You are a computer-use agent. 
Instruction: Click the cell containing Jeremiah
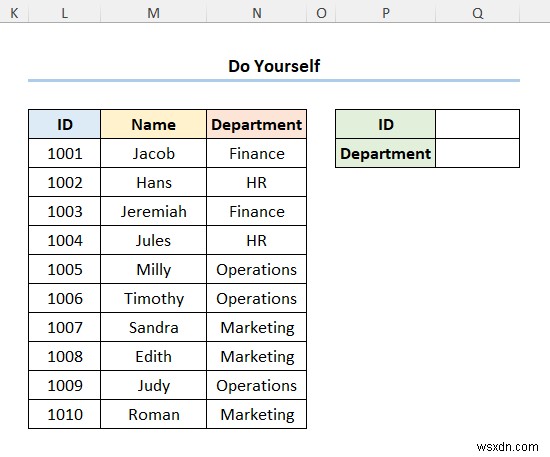pyautogui.click(x=153, y=211)
